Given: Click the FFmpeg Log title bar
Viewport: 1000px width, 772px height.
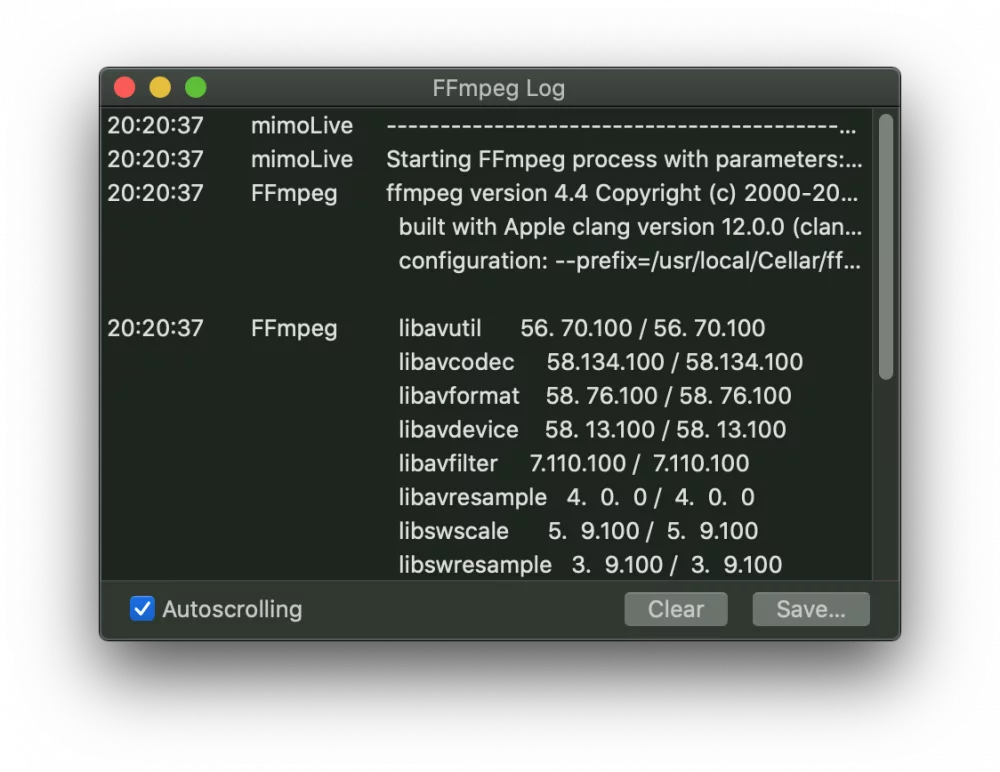Looking at the screenshot, I should click(499, 88).
